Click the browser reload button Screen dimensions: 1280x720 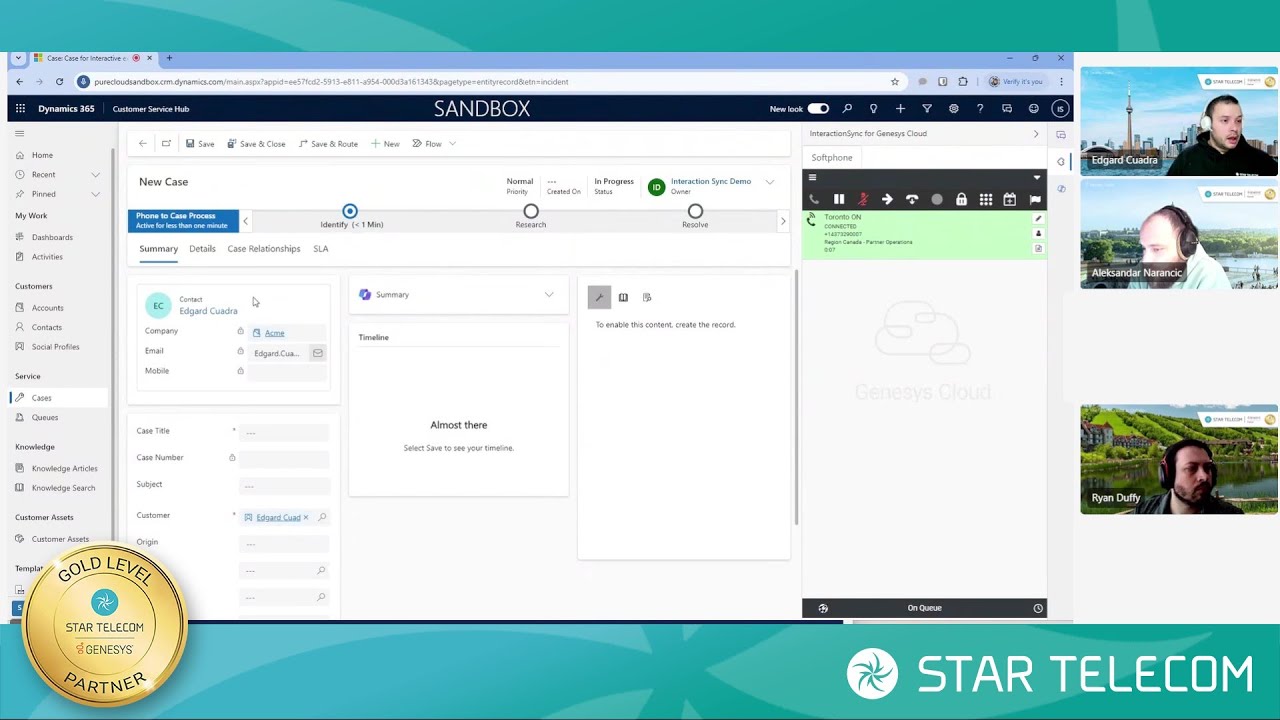coord(59,81)
